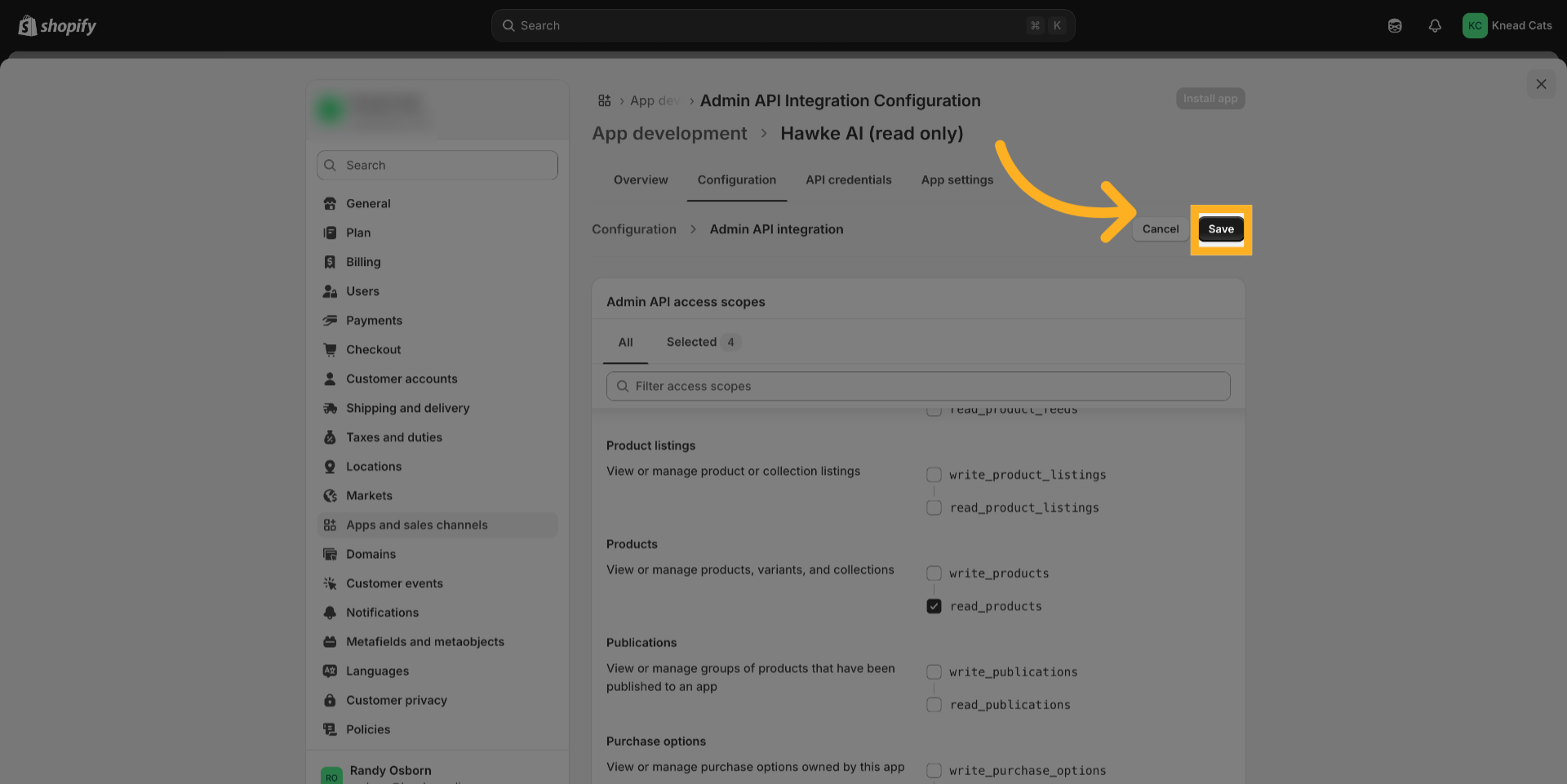The width and height of the screenshot is (1567, 784).
Task: Save the Admin API configuration
Action: coord(1220,229)
